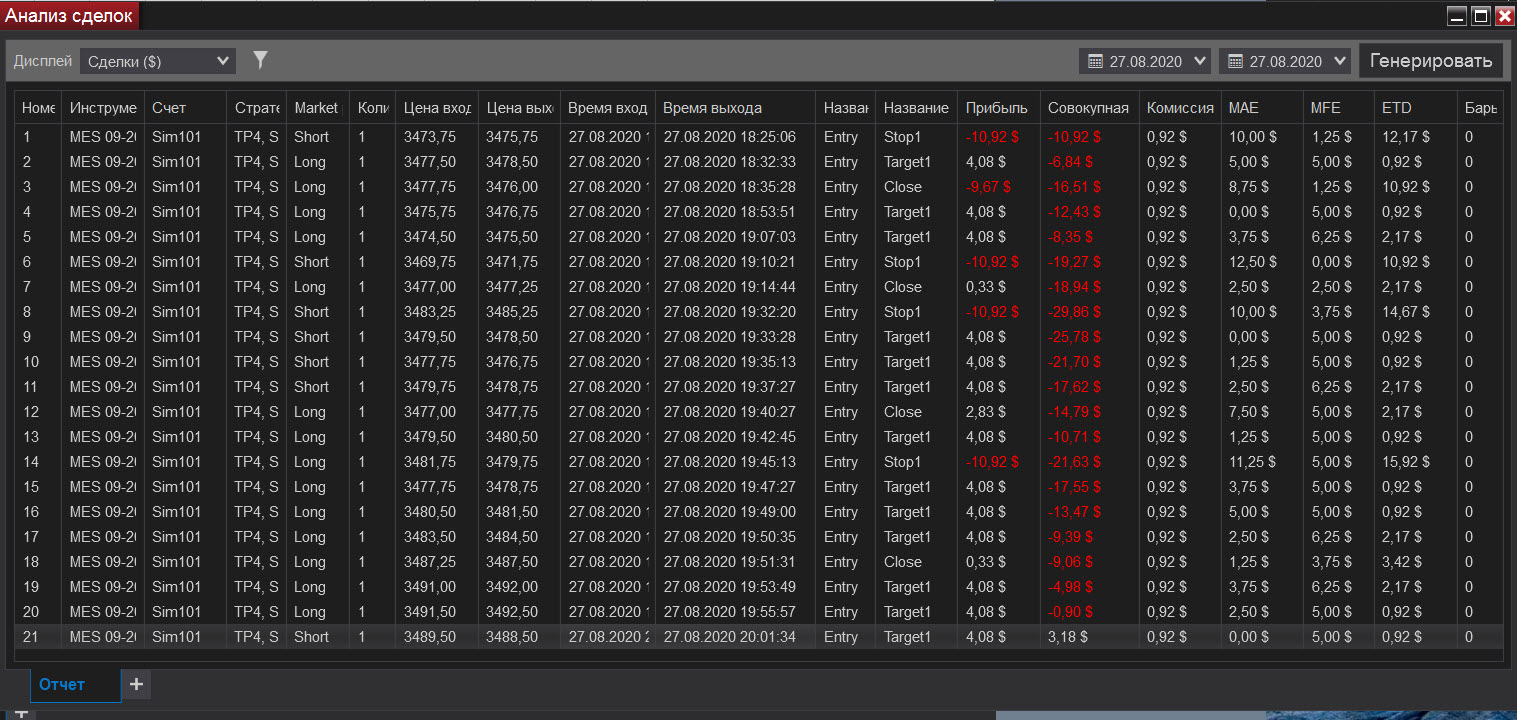Click the entry price 3473,75

(x=430, y=137)
